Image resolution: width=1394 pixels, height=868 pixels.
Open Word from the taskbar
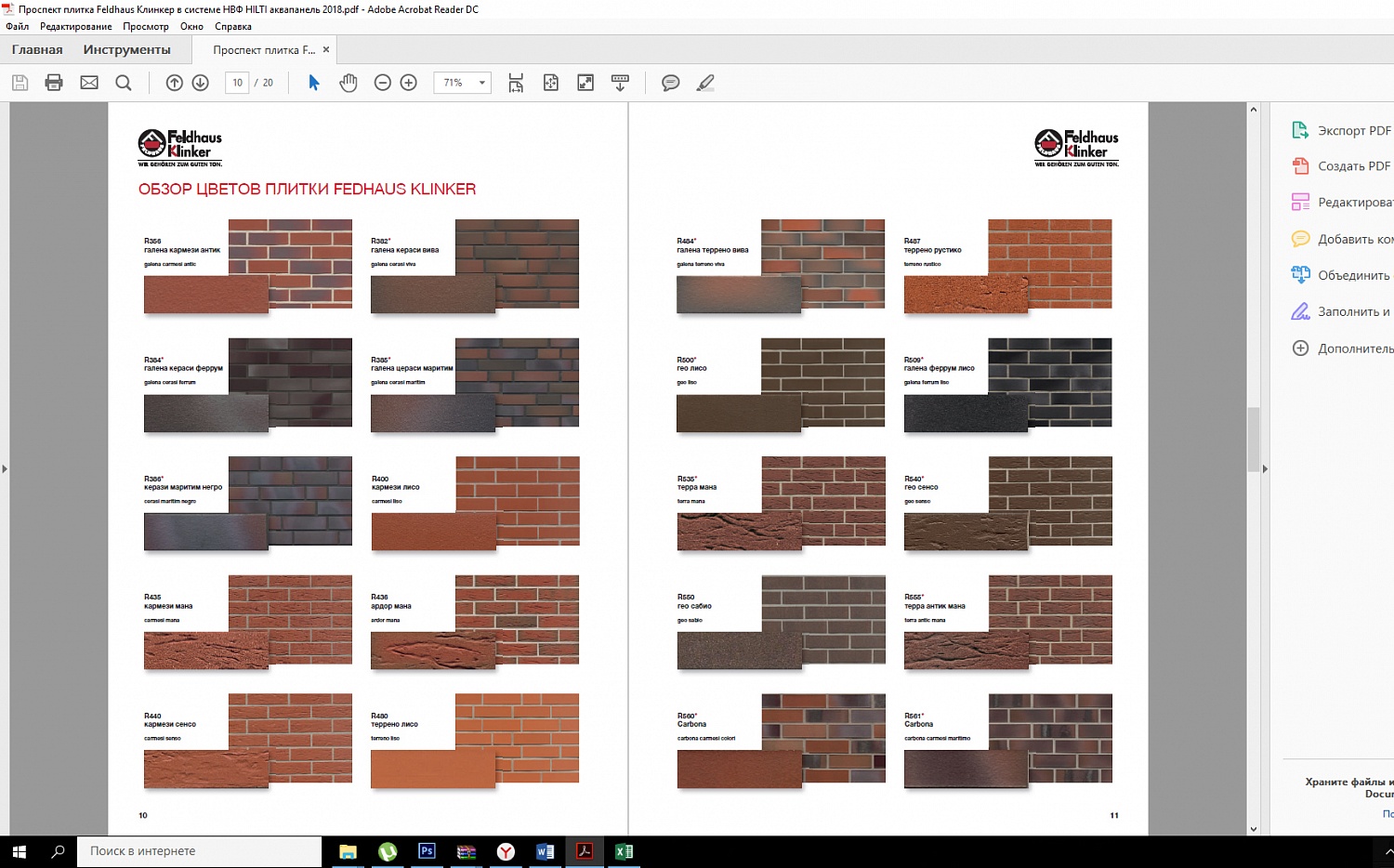pyautogui.click(x=546, y=851)
